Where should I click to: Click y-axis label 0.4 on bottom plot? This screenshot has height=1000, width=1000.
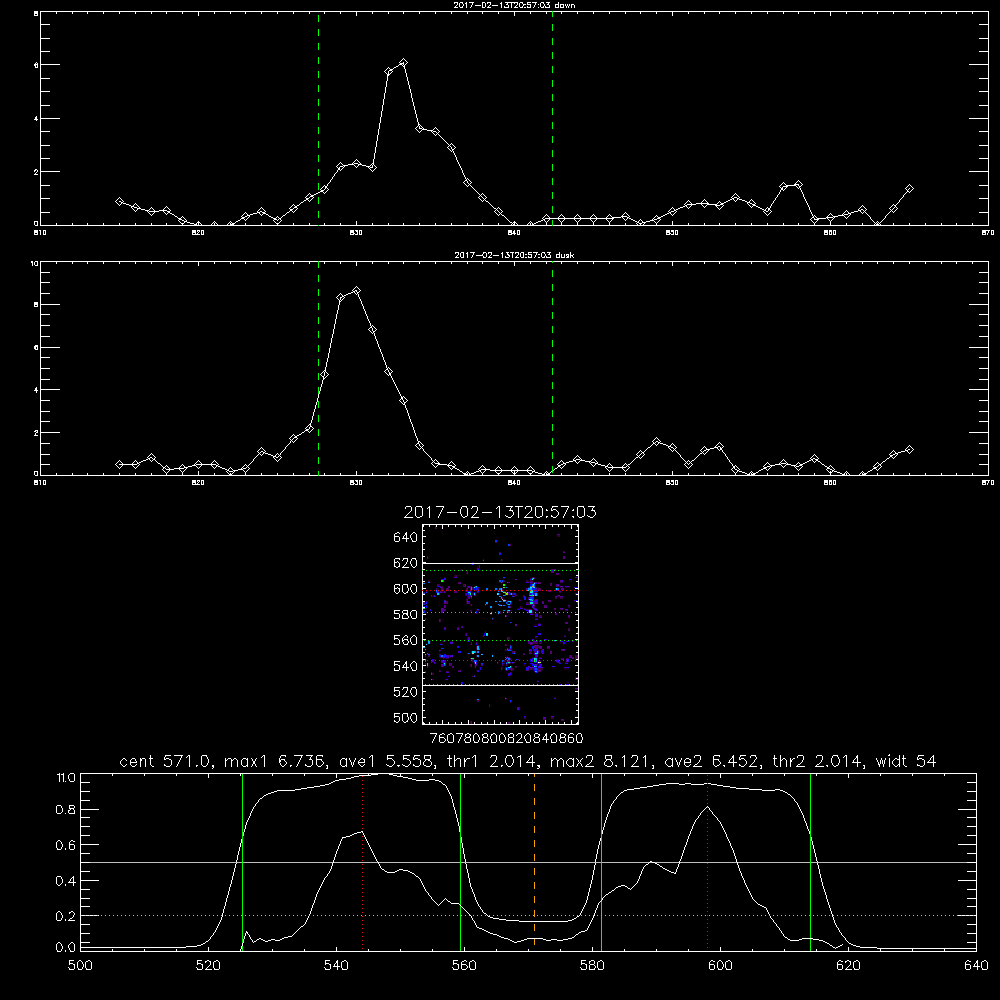coord(66,881)
